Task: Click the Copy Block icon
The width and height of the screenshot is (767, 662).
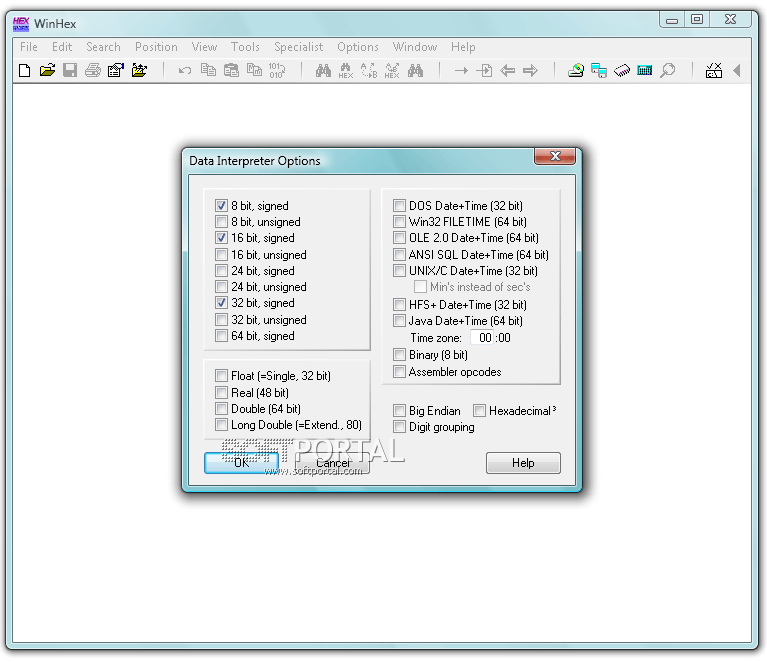Action: coord(208,70)
